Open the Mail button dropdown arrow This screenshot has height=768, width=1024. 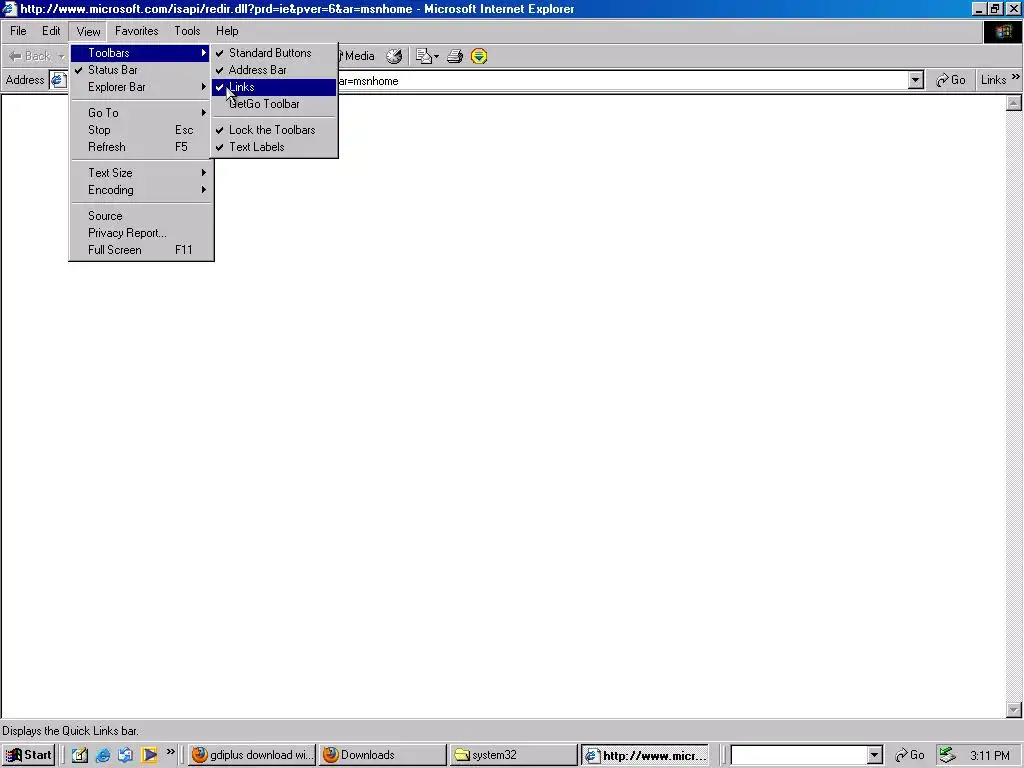coord(436,56)
